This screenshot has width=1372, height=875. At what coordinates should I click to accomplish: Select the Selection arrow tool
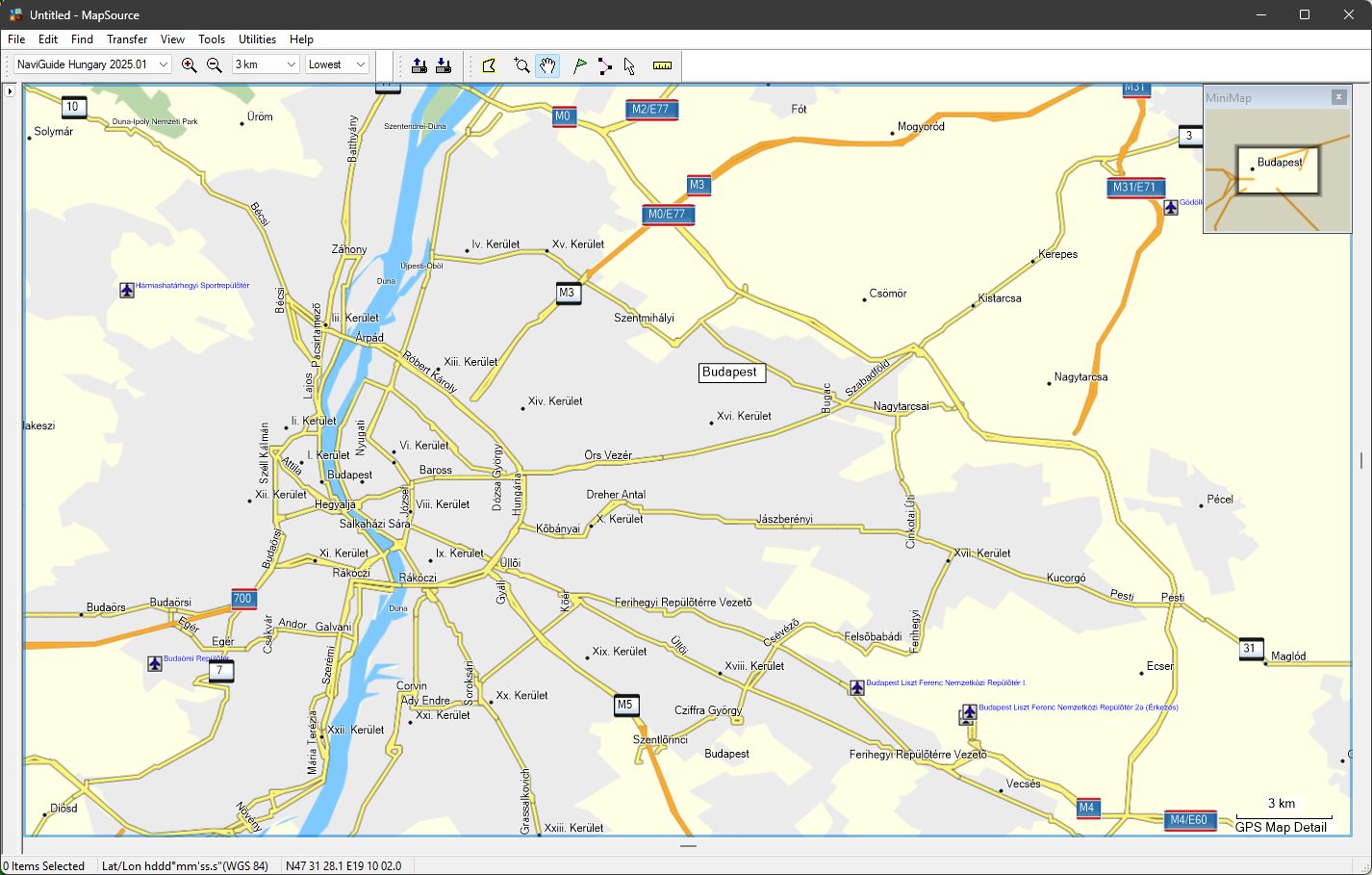pos(629,65)
